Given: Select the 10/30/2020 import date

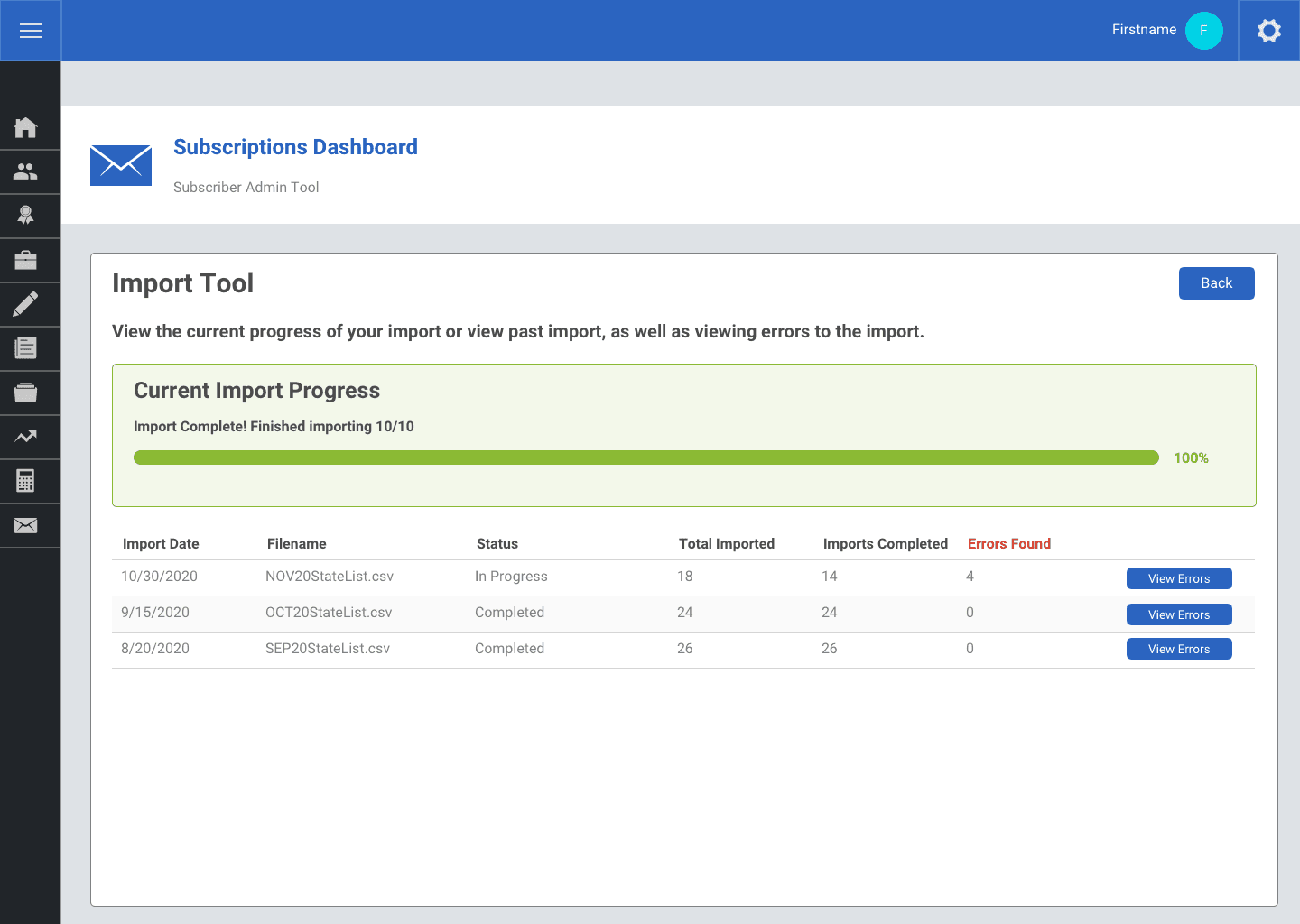Looking at the screenshot, I should pos(159,577).
